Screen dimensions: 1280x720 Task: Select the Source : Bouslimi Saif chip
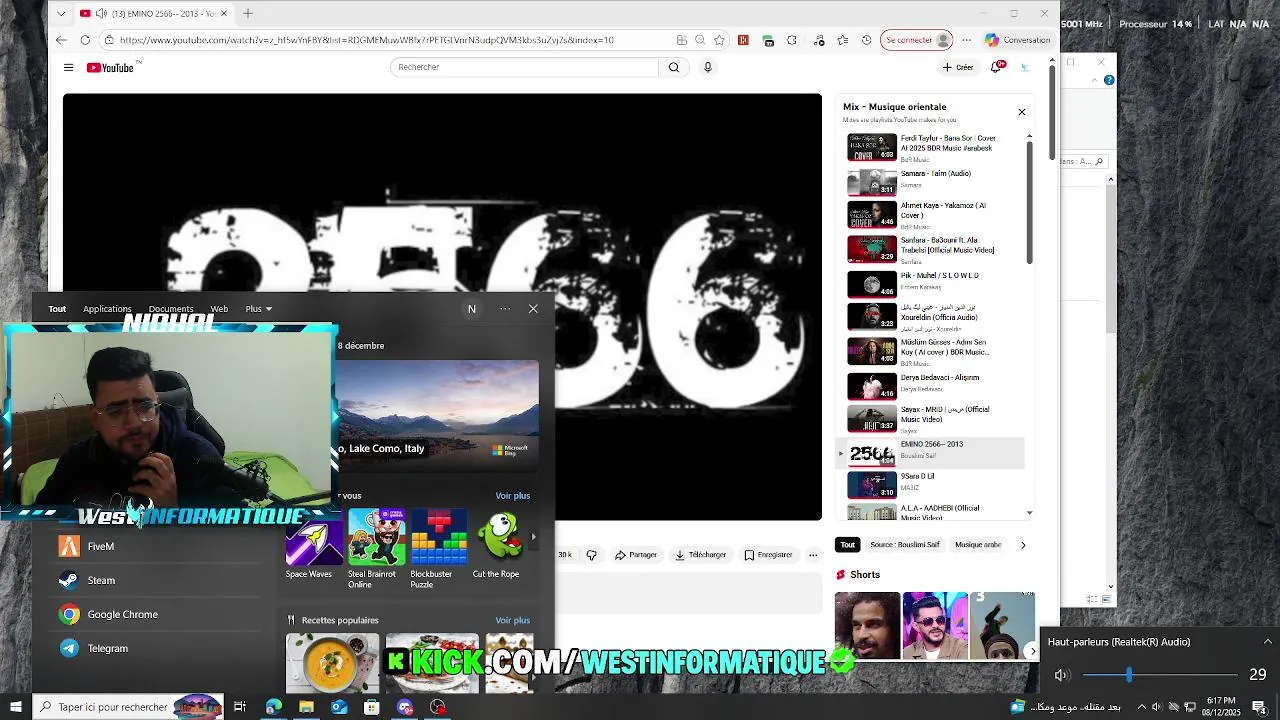pyautogui.click(x=904, y=545)
